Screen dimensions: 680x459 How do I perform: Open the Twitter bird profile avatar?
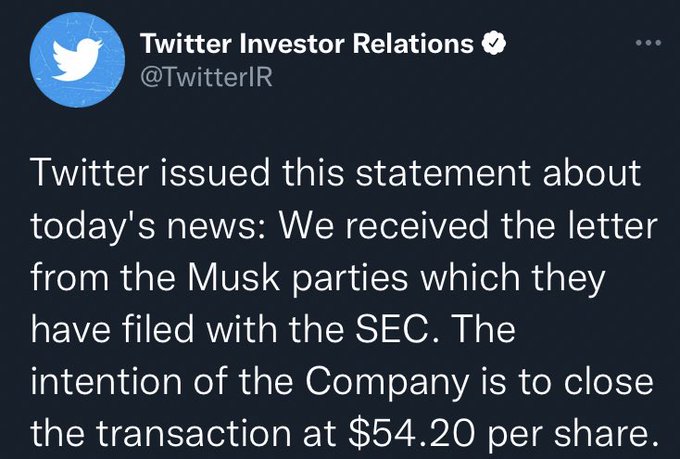(x=77, y=60)
